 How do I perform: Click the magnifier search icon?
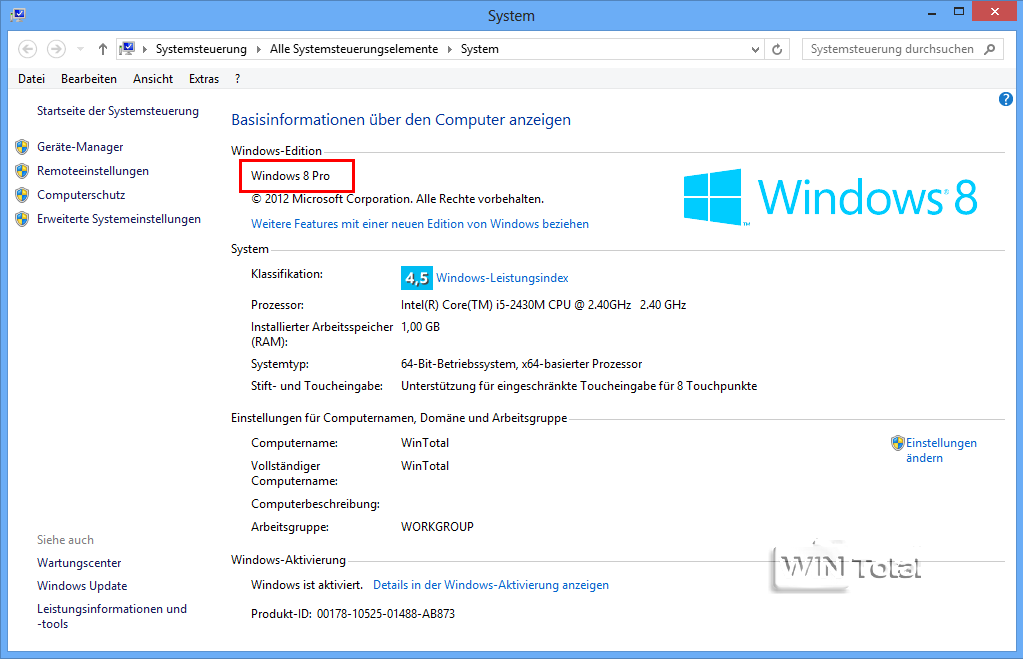click(990, 49)
